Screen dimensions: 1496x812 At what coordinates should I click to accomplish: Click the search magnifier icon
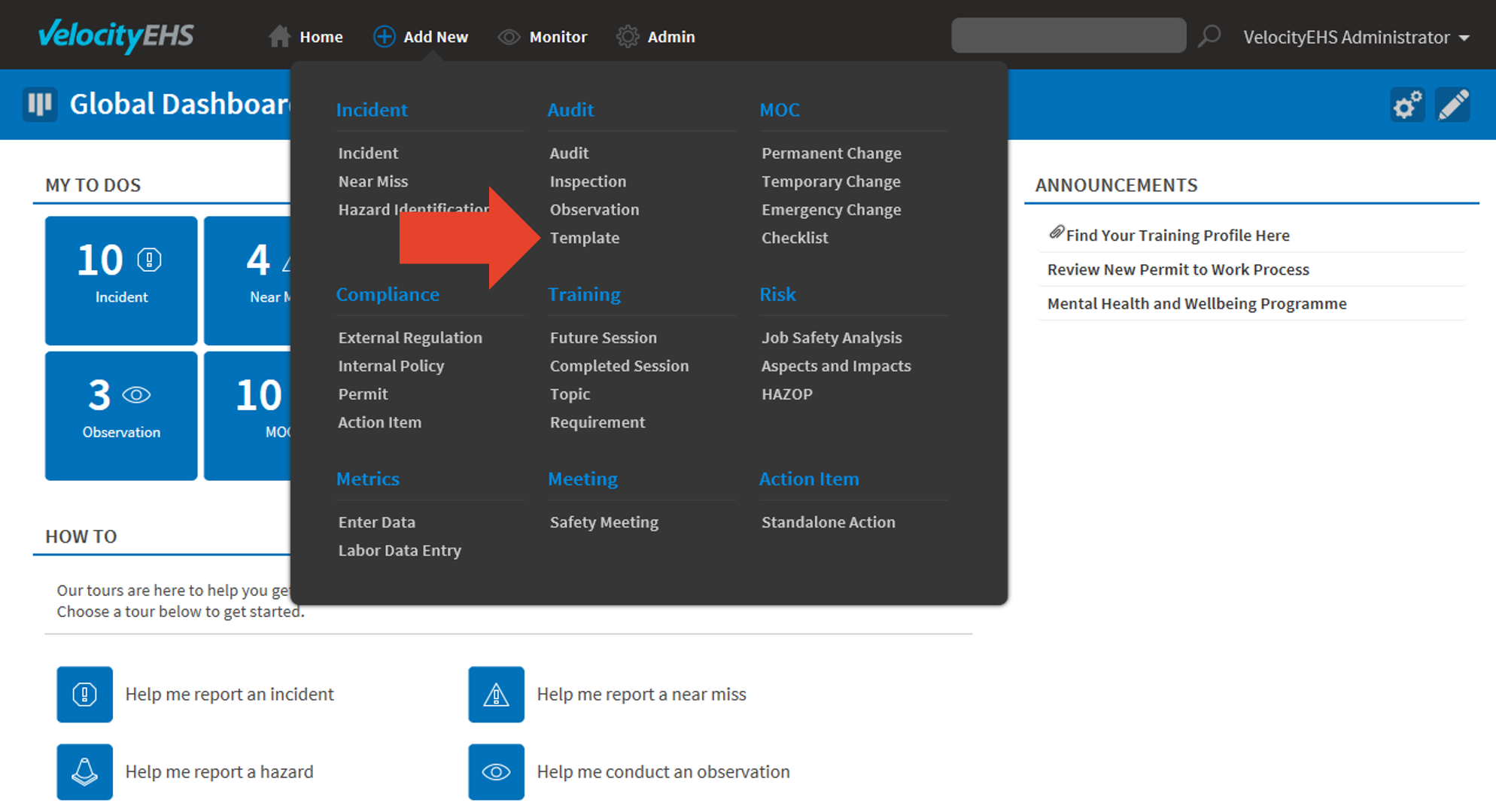(x=1209, y=36)
